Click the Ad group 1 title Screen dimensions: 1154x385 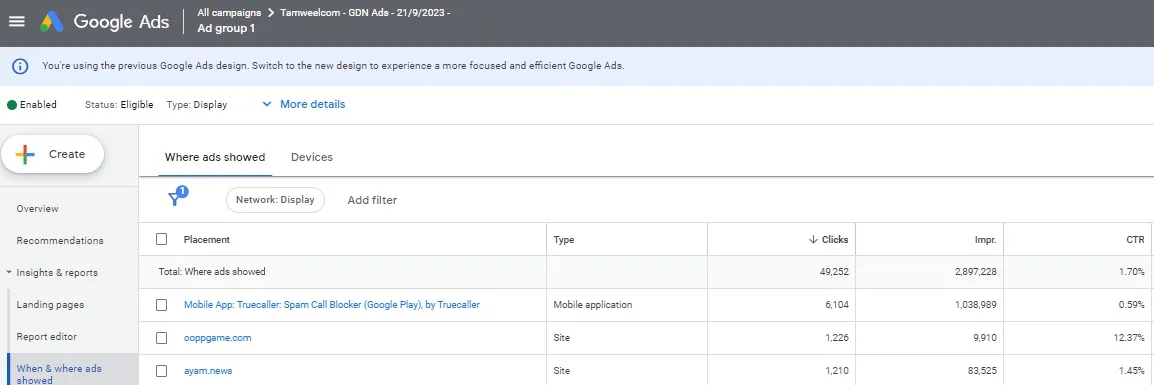click(x=226, y=29)
